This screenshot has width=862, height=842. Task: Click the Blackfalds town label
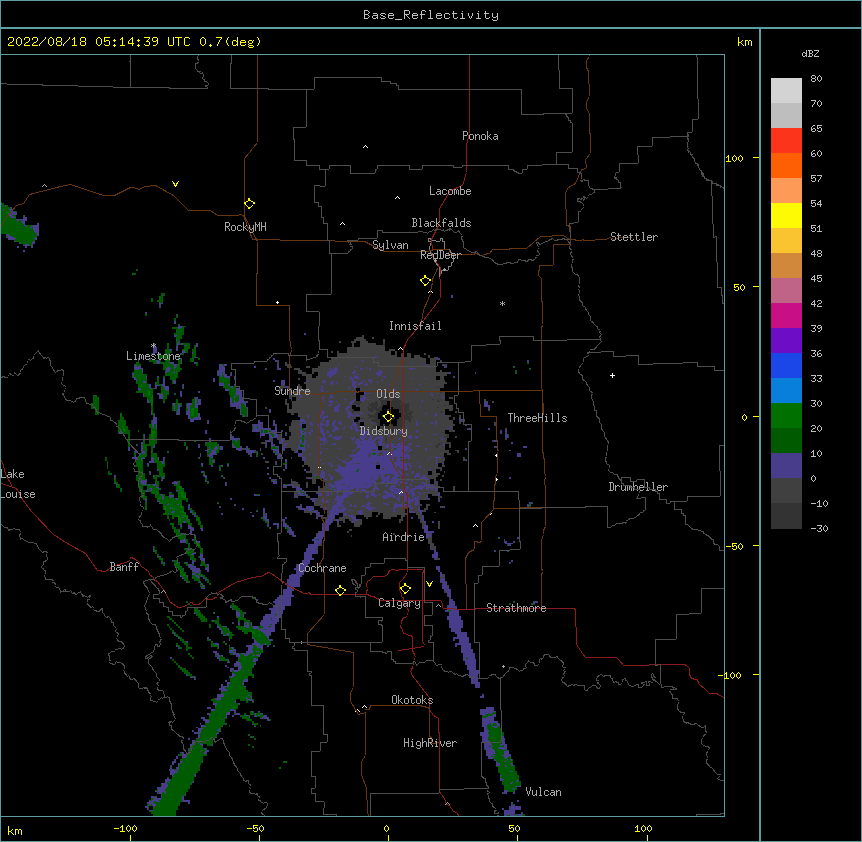(441, 223)
